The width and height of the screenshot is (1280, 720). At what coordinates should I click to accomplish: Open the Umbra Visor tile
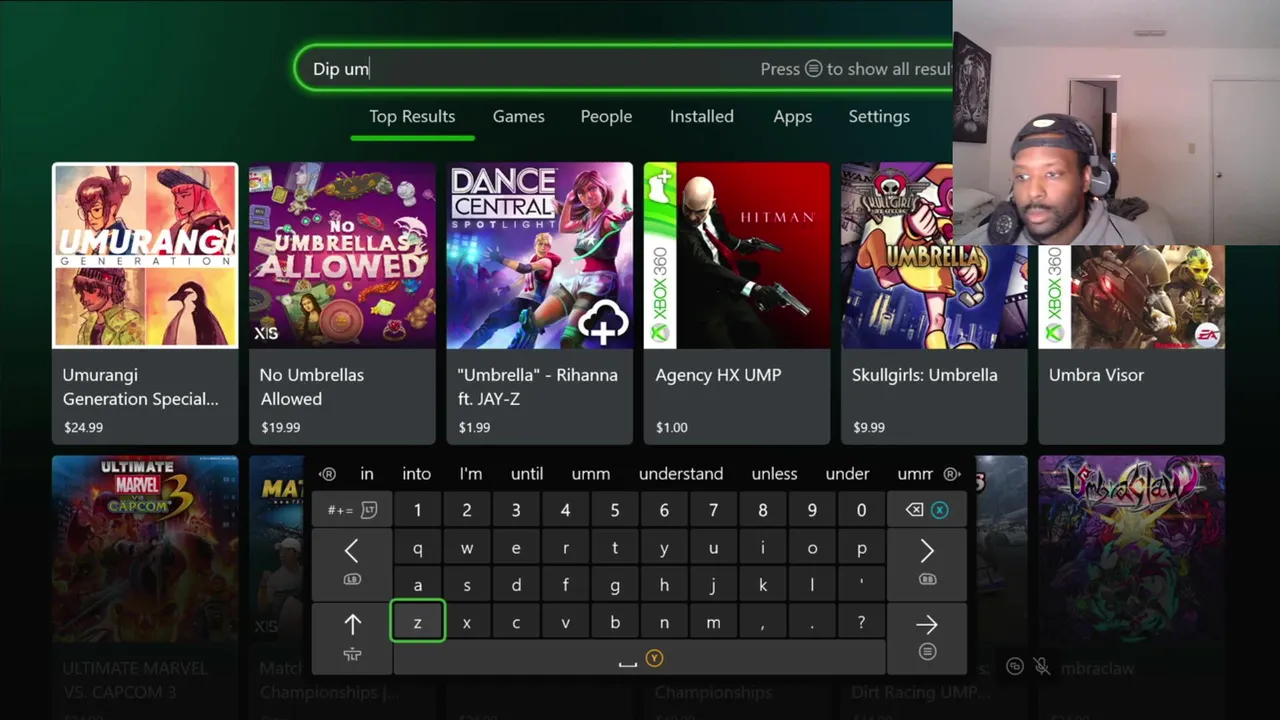(x=1131, y=345)
